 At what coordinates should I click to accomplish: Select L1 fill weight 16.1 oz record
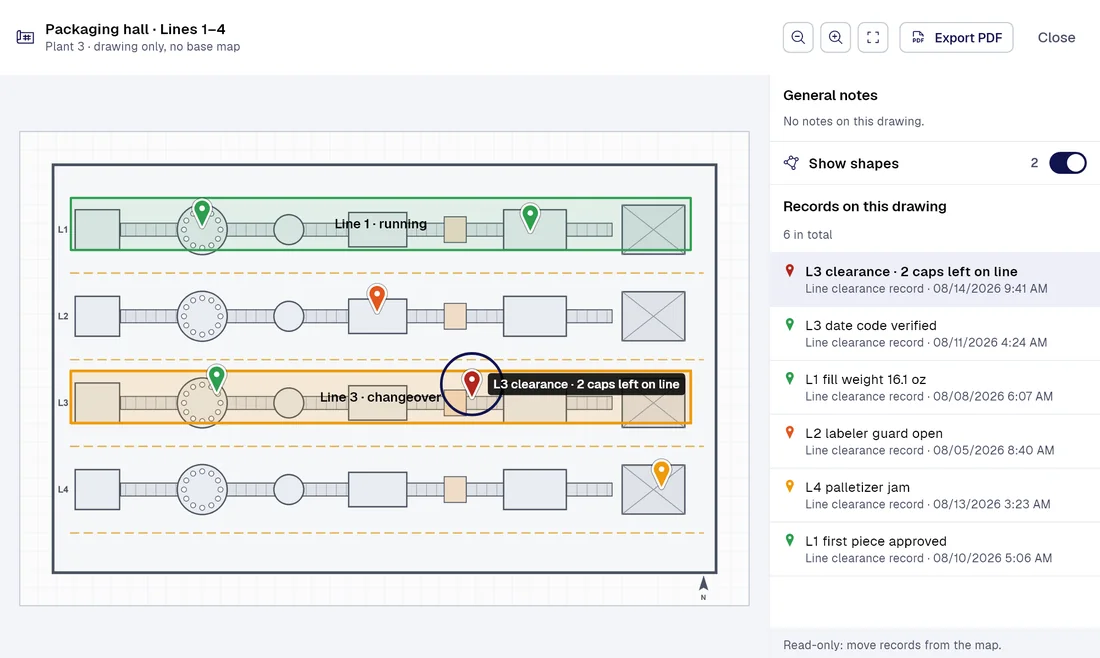pyautogui.click(x=934, y=387)
